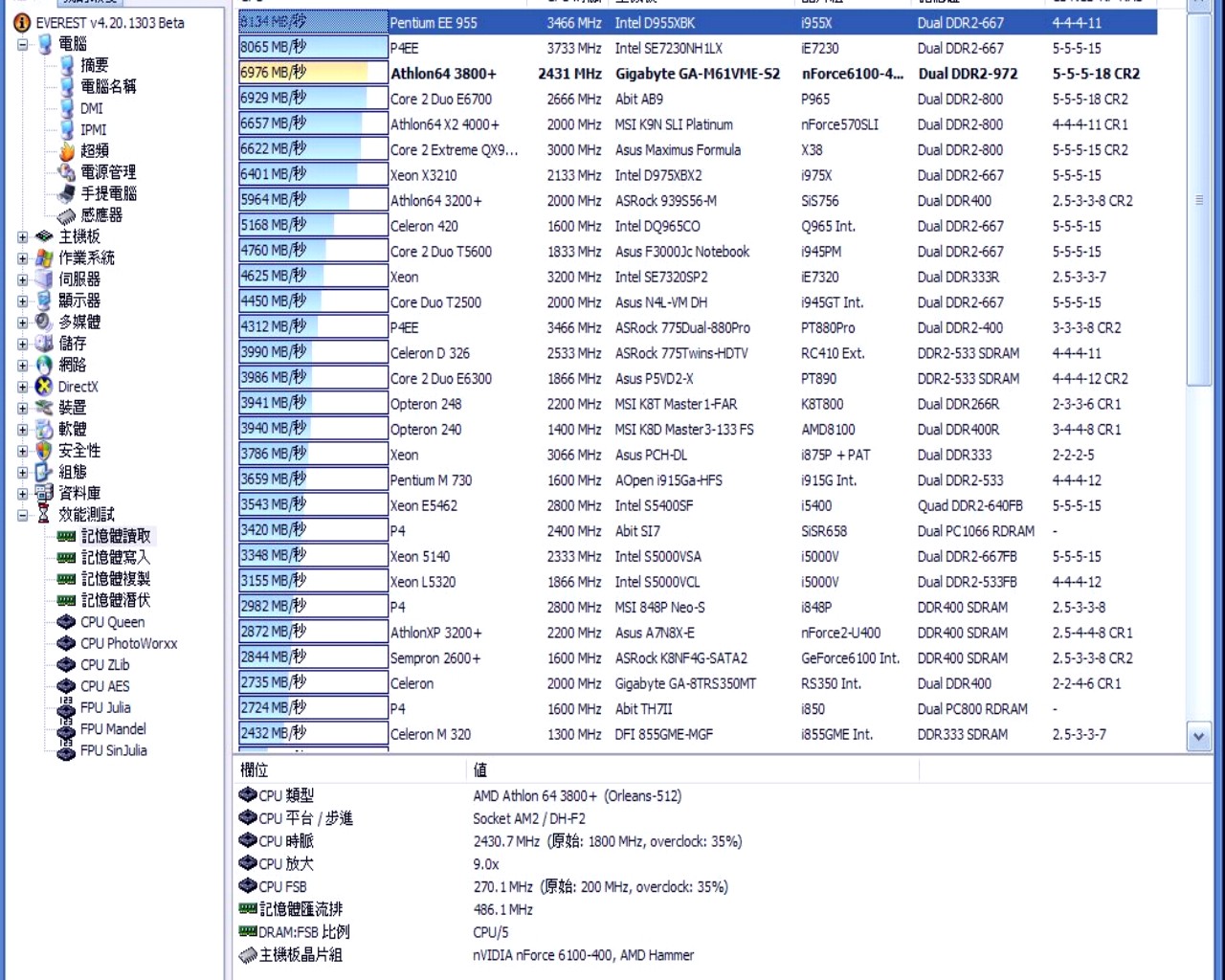
Task: Select FPU SinJulia benchmark
Action: point(113,750)
